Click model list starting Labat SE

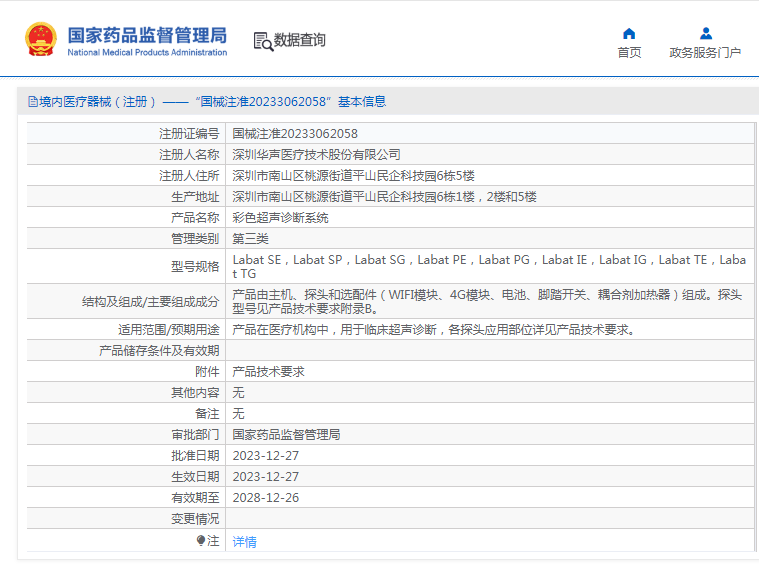489,267
